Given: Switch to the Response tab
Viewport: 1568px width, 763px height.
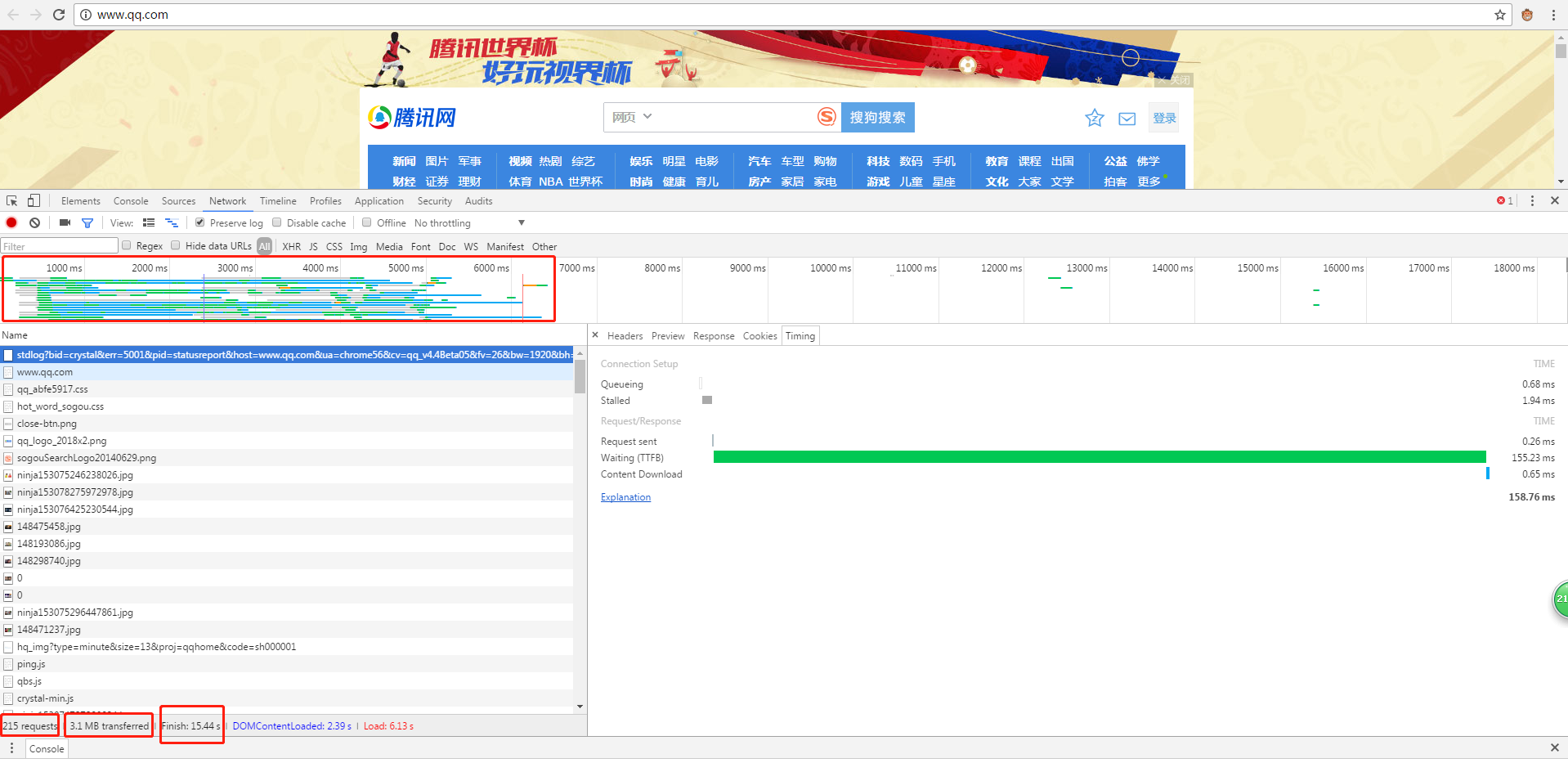Looking at the screenshot, I should coord(714,335).
